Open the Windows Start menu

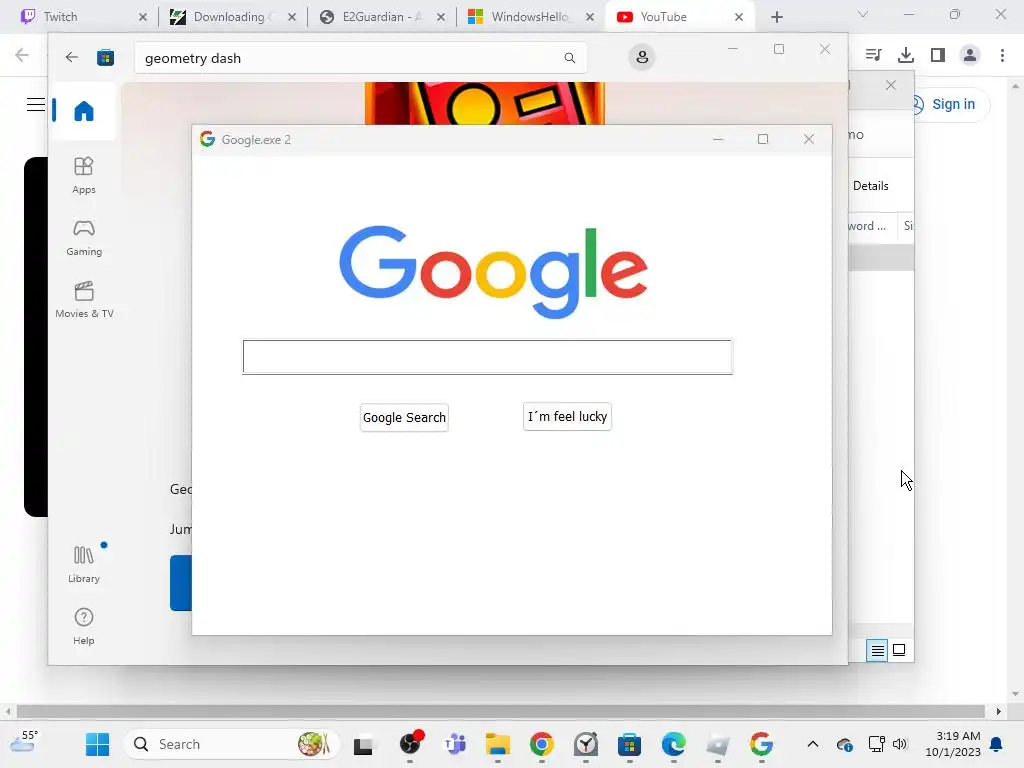[97, 744]
